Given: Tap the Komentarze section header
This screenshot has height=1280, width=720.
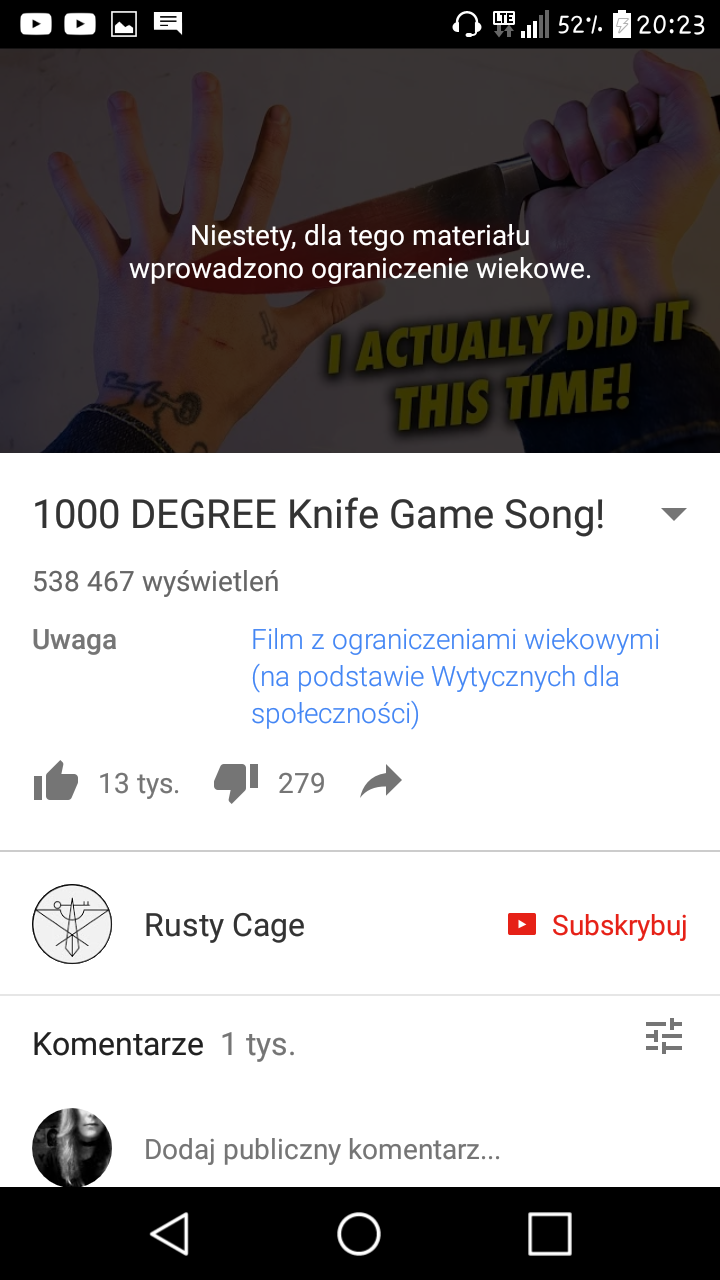Looking at the screenshot, I should pyautogui.click(x=118, y=1044).
